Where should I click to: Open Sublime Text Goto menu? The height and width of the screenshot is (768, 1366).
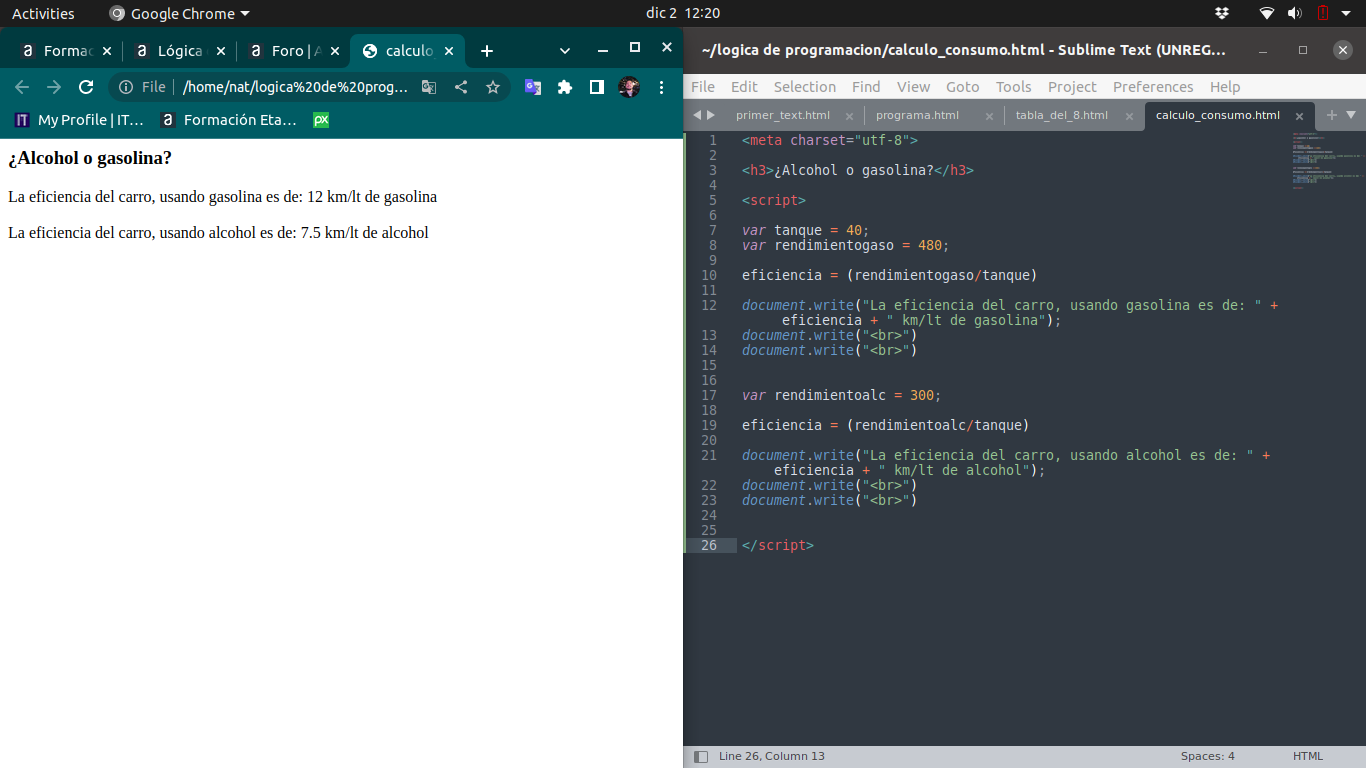963,87
